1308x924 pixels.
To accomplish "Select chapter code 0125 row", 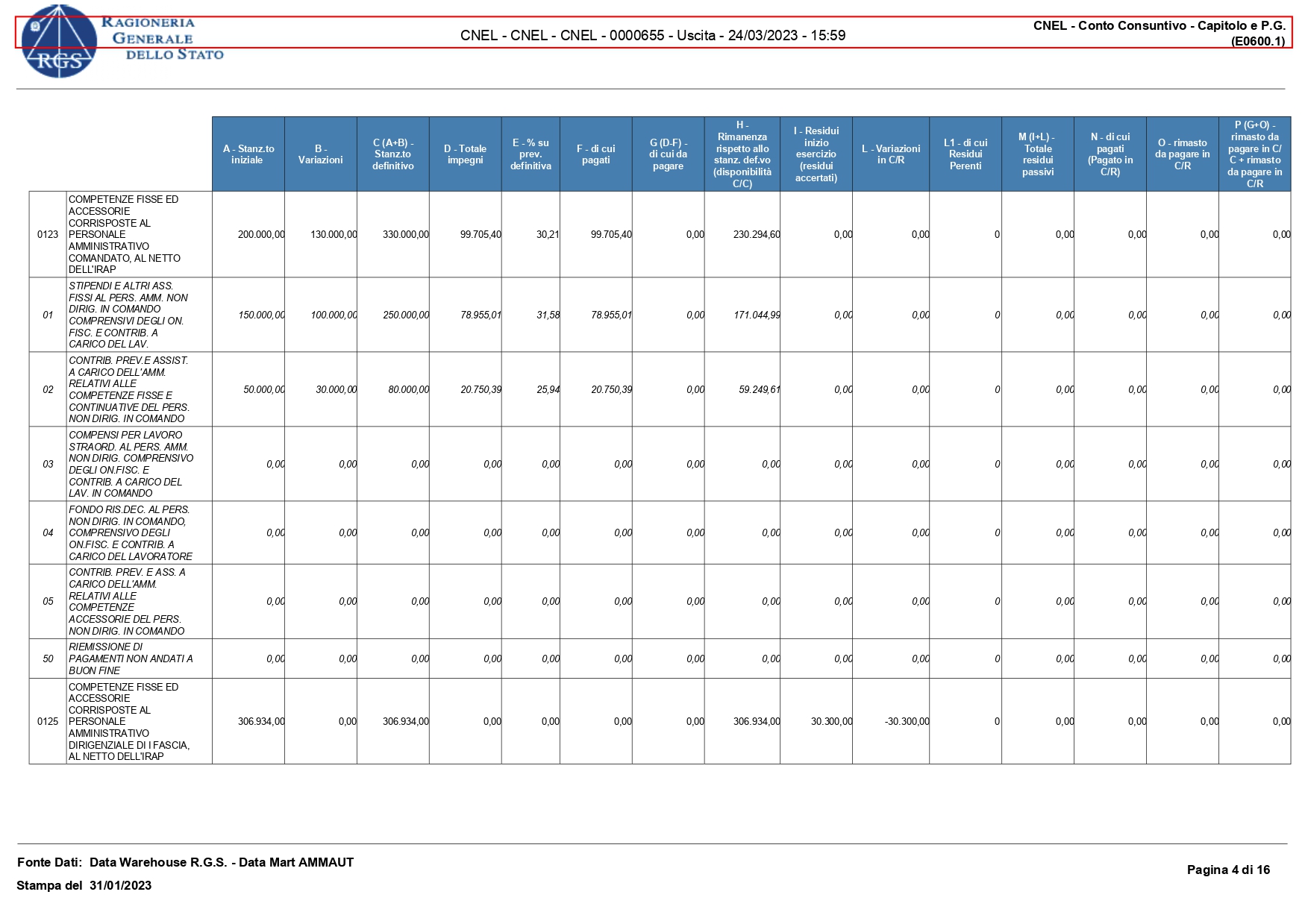I will coord(48,722).
